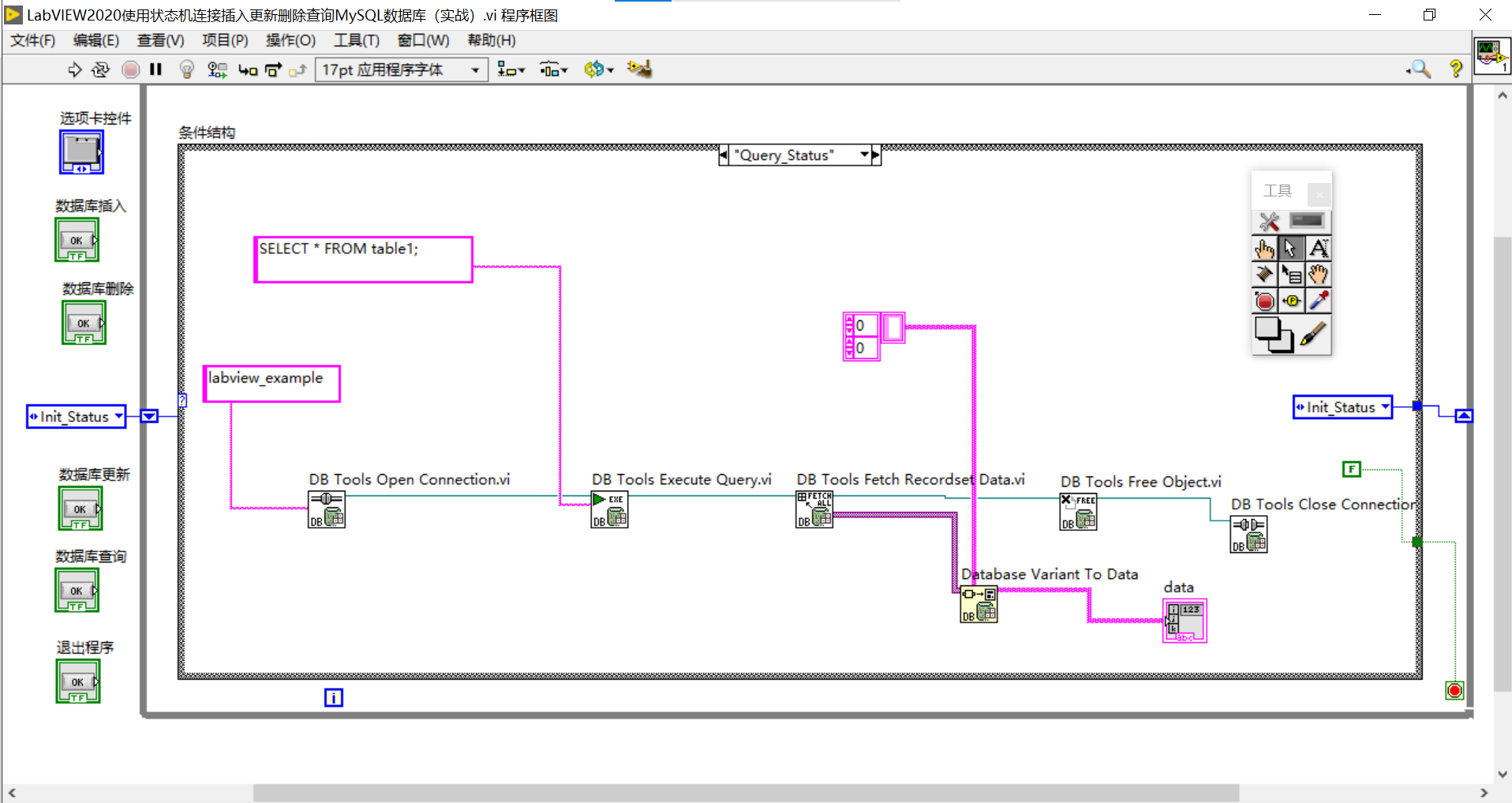Pause execution using the pause icon
Screen dimensions: 1512x803
tap(155, 69)
